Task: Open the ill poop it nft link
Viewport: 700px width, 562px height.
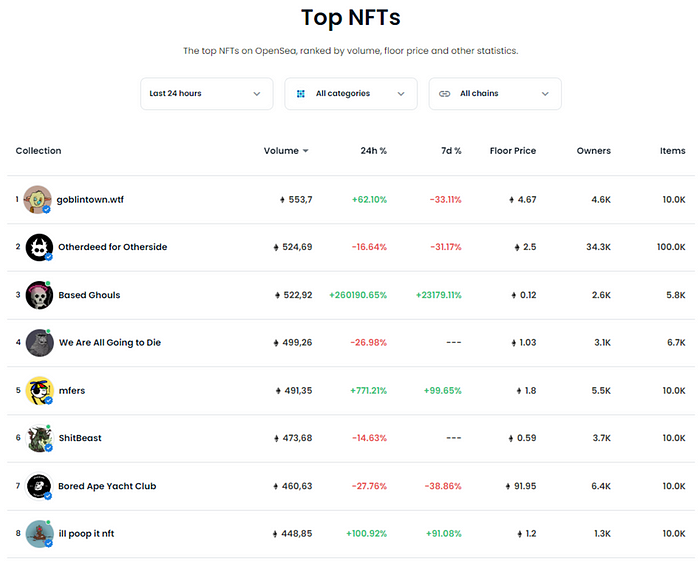Action: click(x=86, y=533)
